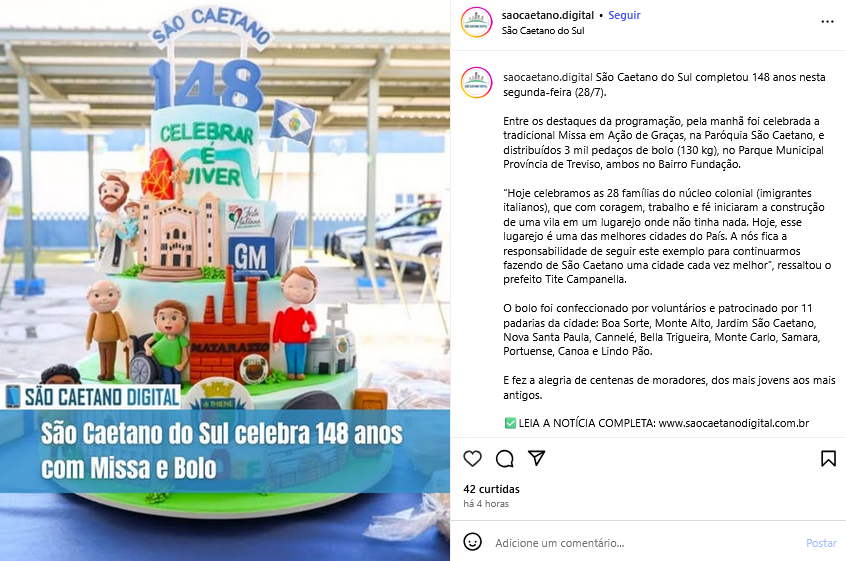Click the saocaetano.digital username in the caption

point(548,77)
